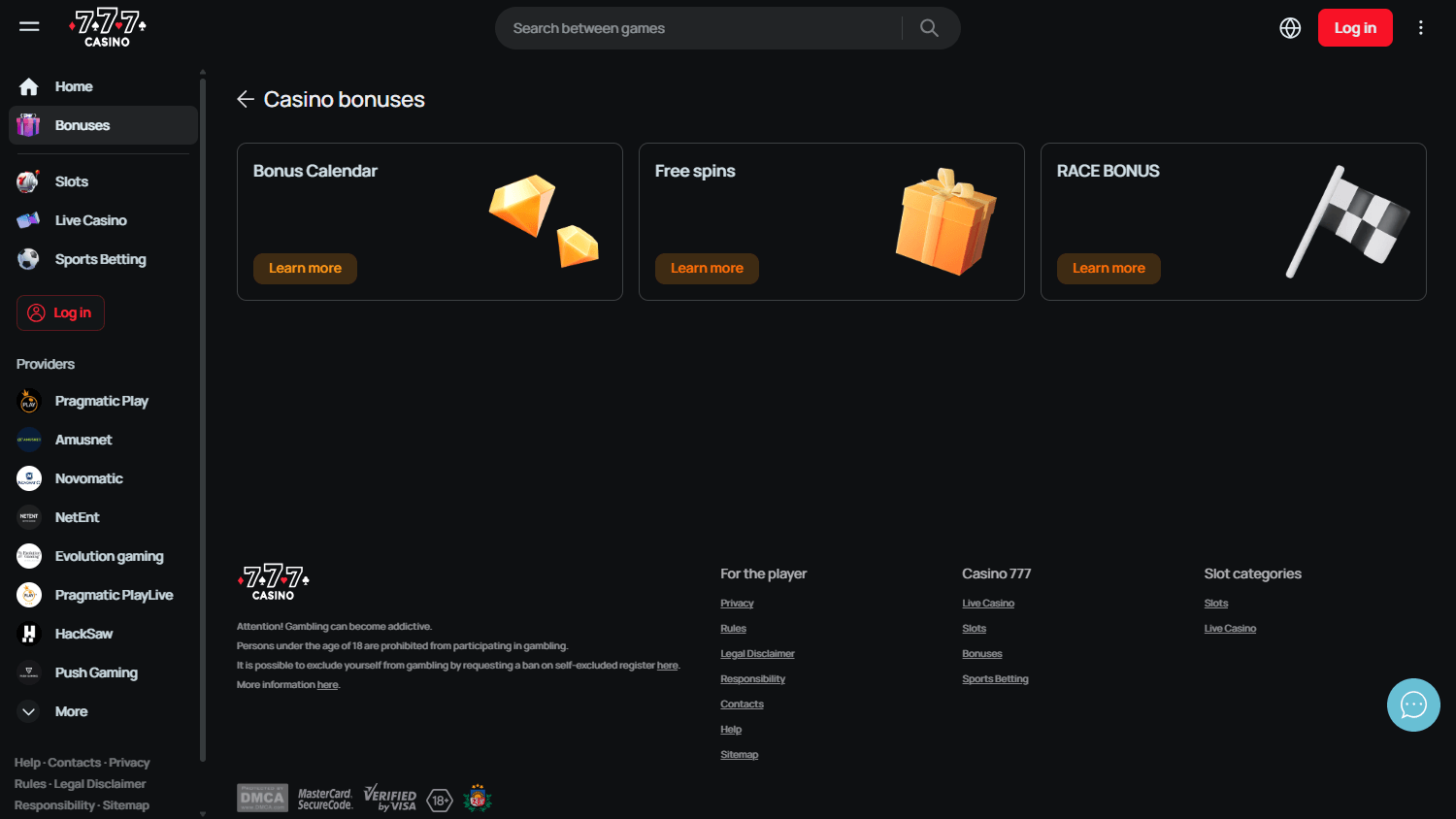Click 'here' link for self-excluded register
Image resolution: width=1456 pixels, height=819 pixels.
coord(667,666)
